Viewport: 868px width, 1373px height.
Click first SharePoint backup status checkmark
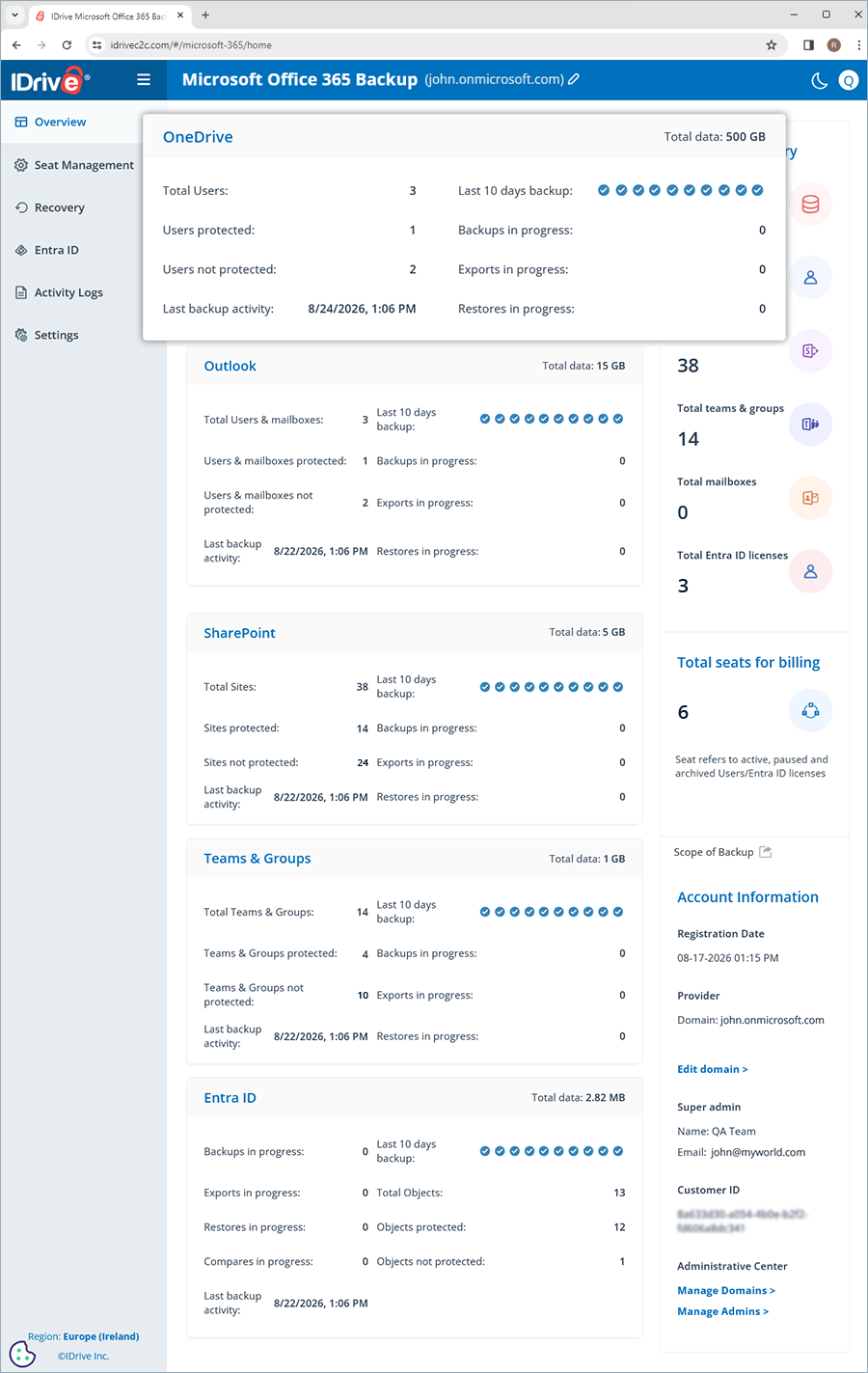[485, 687]
